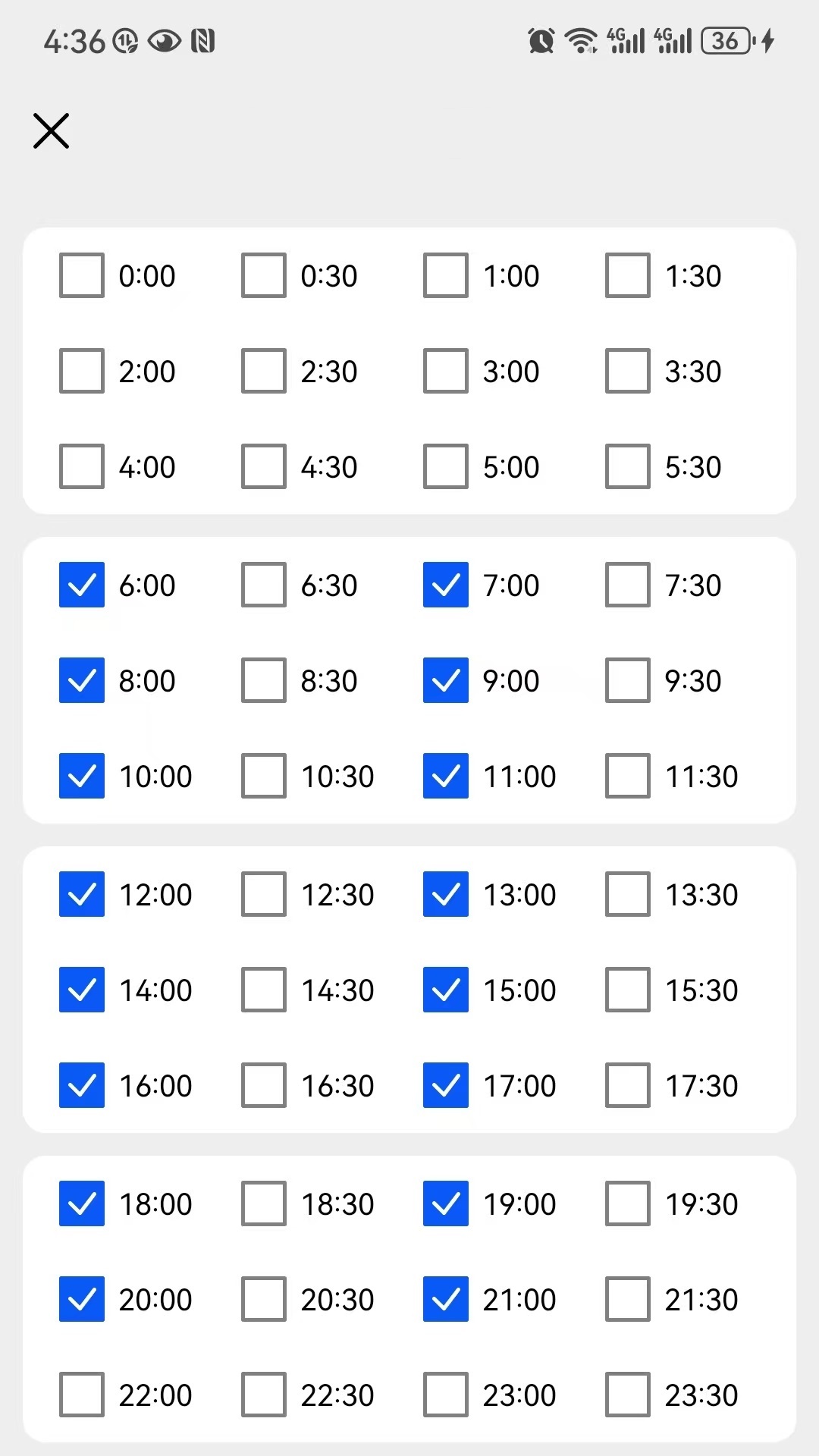Viewport: 819px width, 1456px height.
Task: Tap the eye comfort icon
Action: (x=164, y=40)
